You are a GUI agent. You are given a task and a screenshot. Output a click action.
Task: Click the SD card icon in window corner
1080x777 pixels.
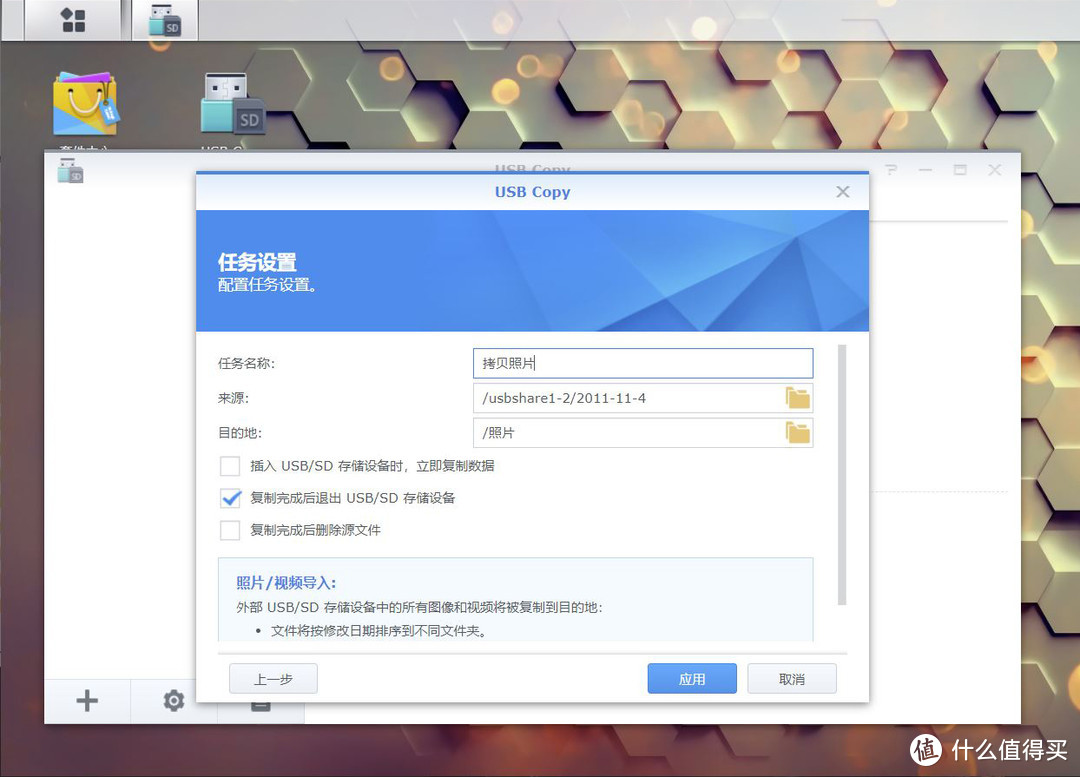pos(69,170)
